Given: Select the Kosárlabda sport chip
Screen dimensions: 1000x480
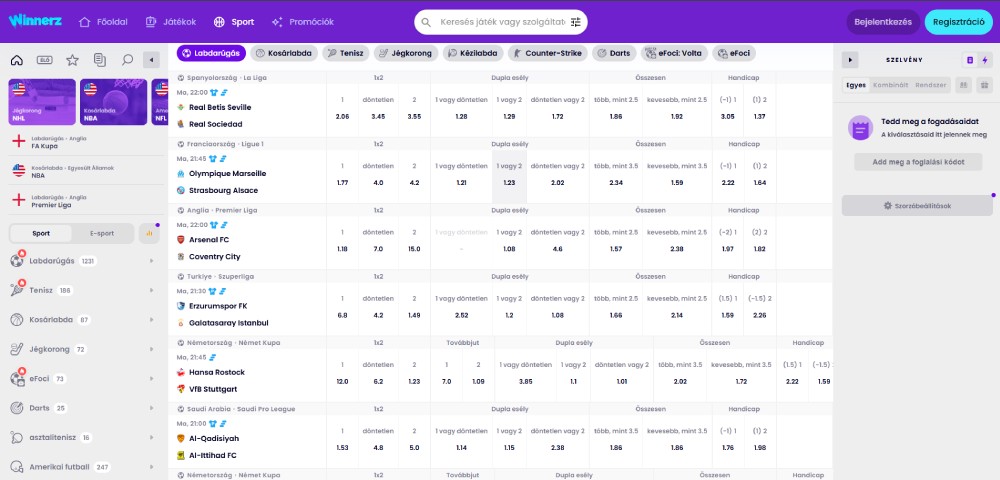Looking at the screenshot, I should (284, 54).
